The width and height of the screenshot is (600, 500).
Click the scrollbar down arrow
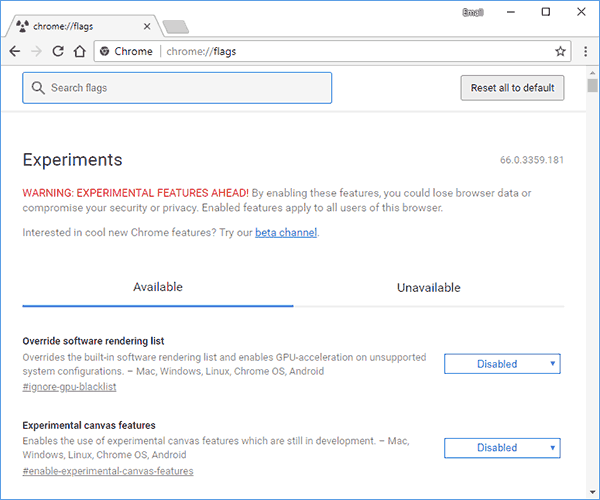[592, 492]
